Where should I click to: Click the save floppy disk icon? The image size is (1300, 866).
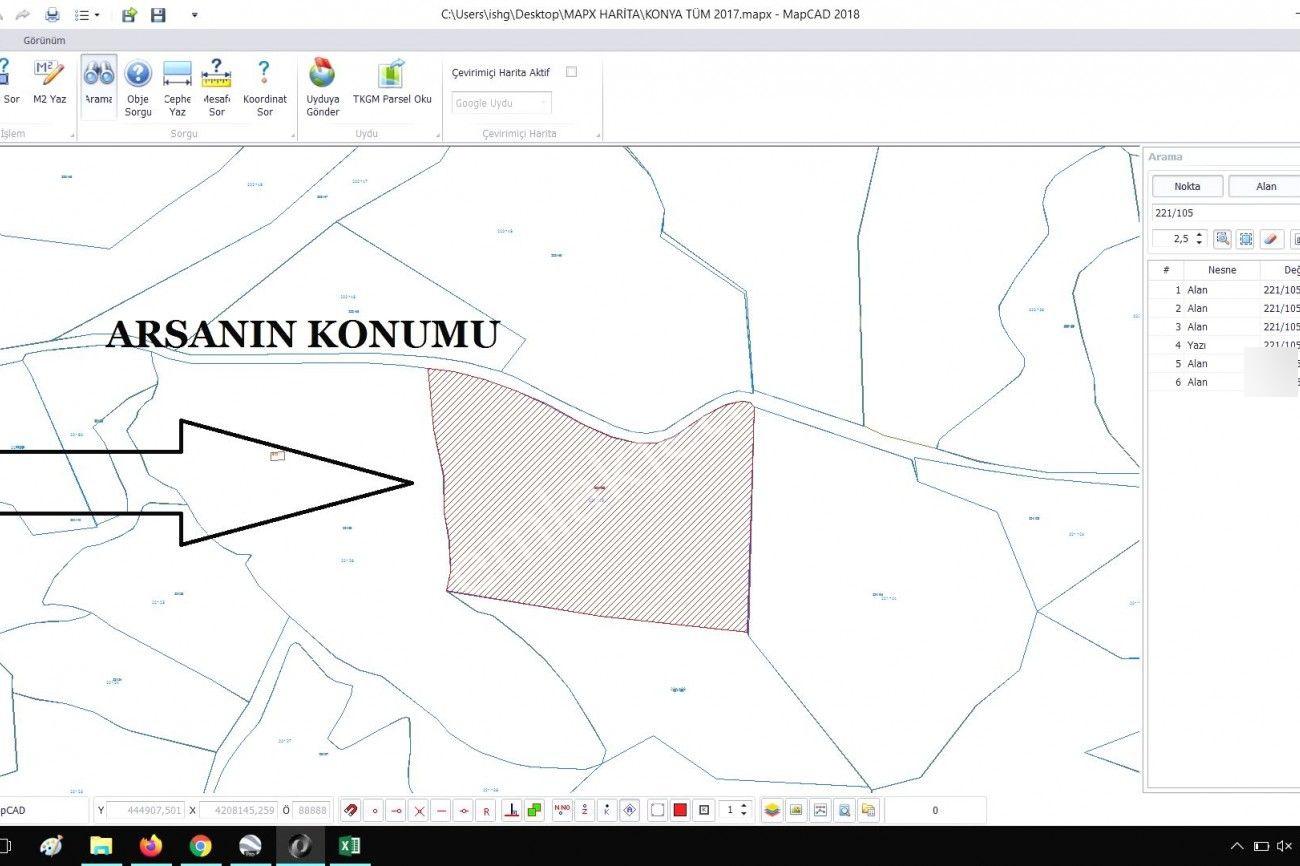click(158, 15)
